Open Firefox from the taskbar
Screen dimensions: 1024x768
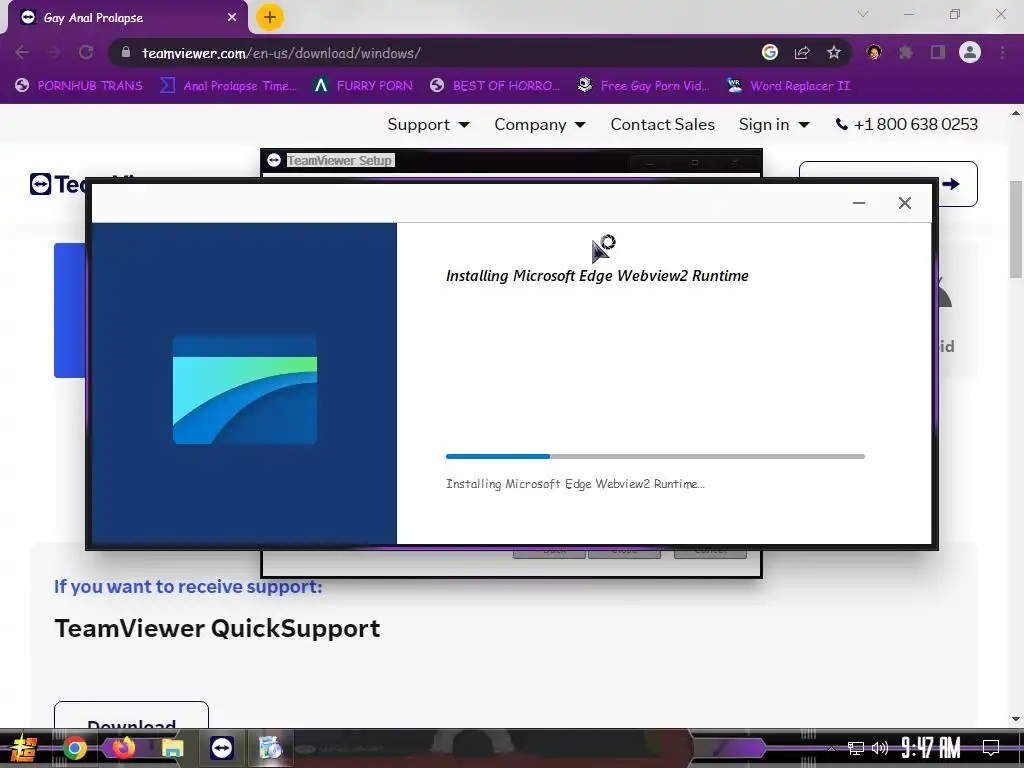(123, 748)
